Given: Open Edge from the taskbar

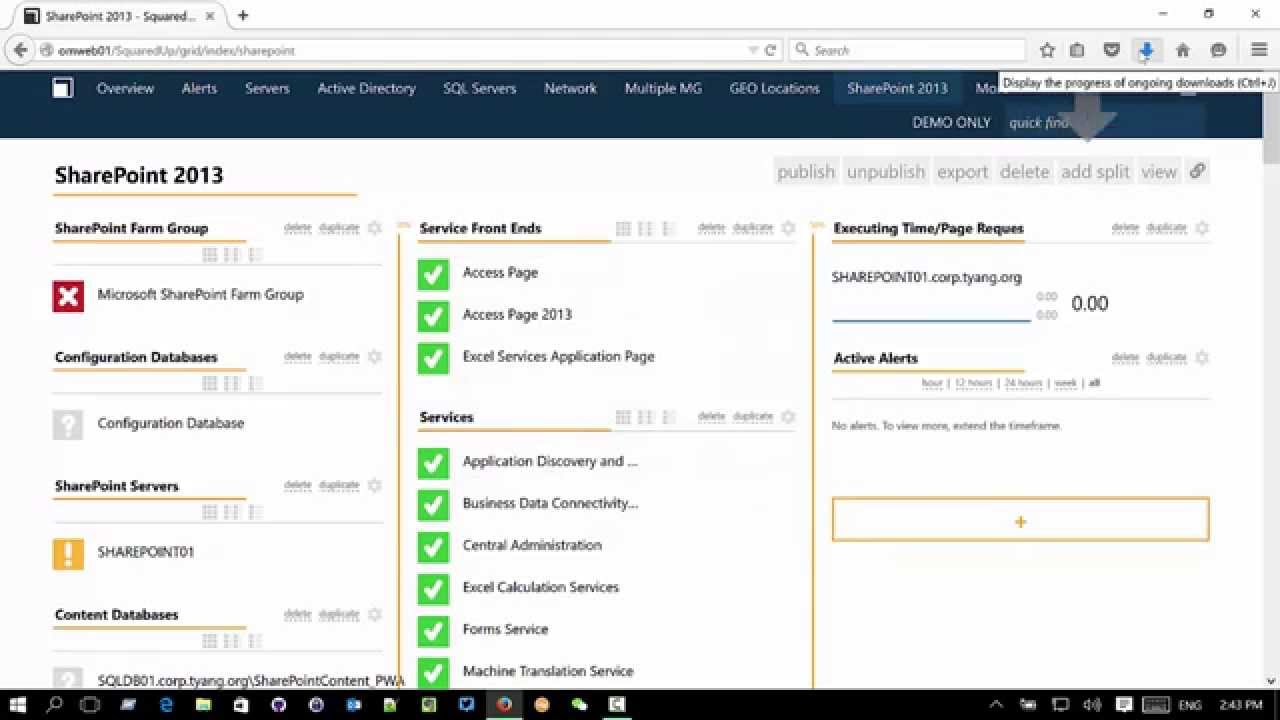Looking at the screenshot, I should point(166,704).
